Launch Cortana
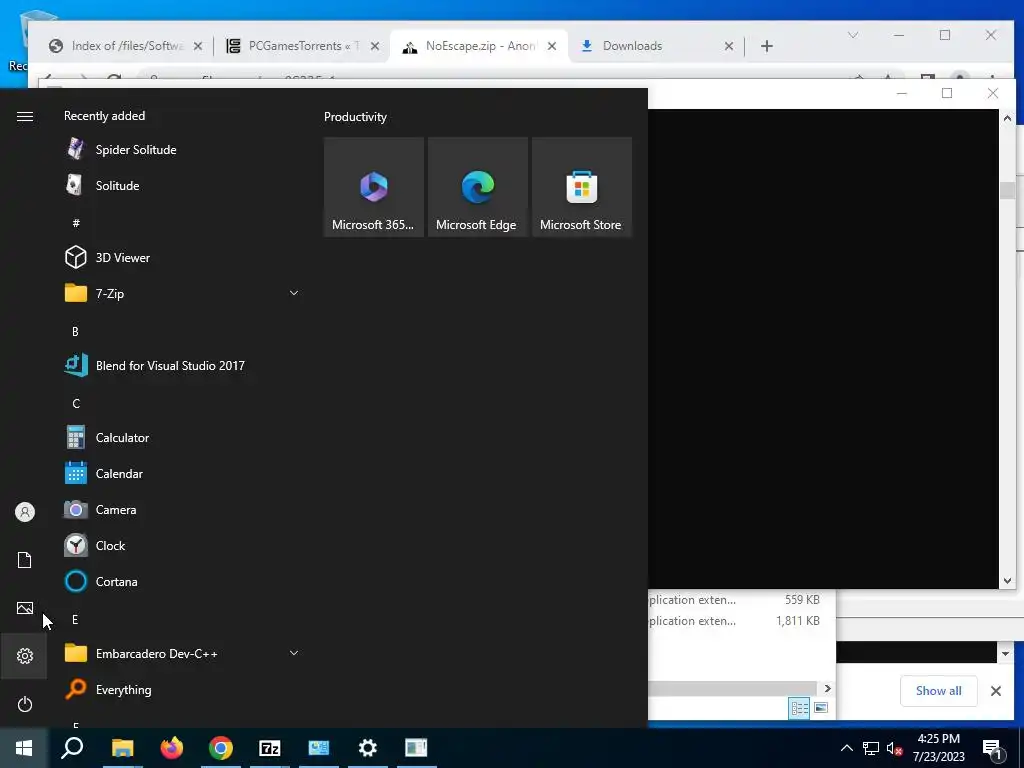Screen dimensions: 1024x768 (x=182, y=581)
